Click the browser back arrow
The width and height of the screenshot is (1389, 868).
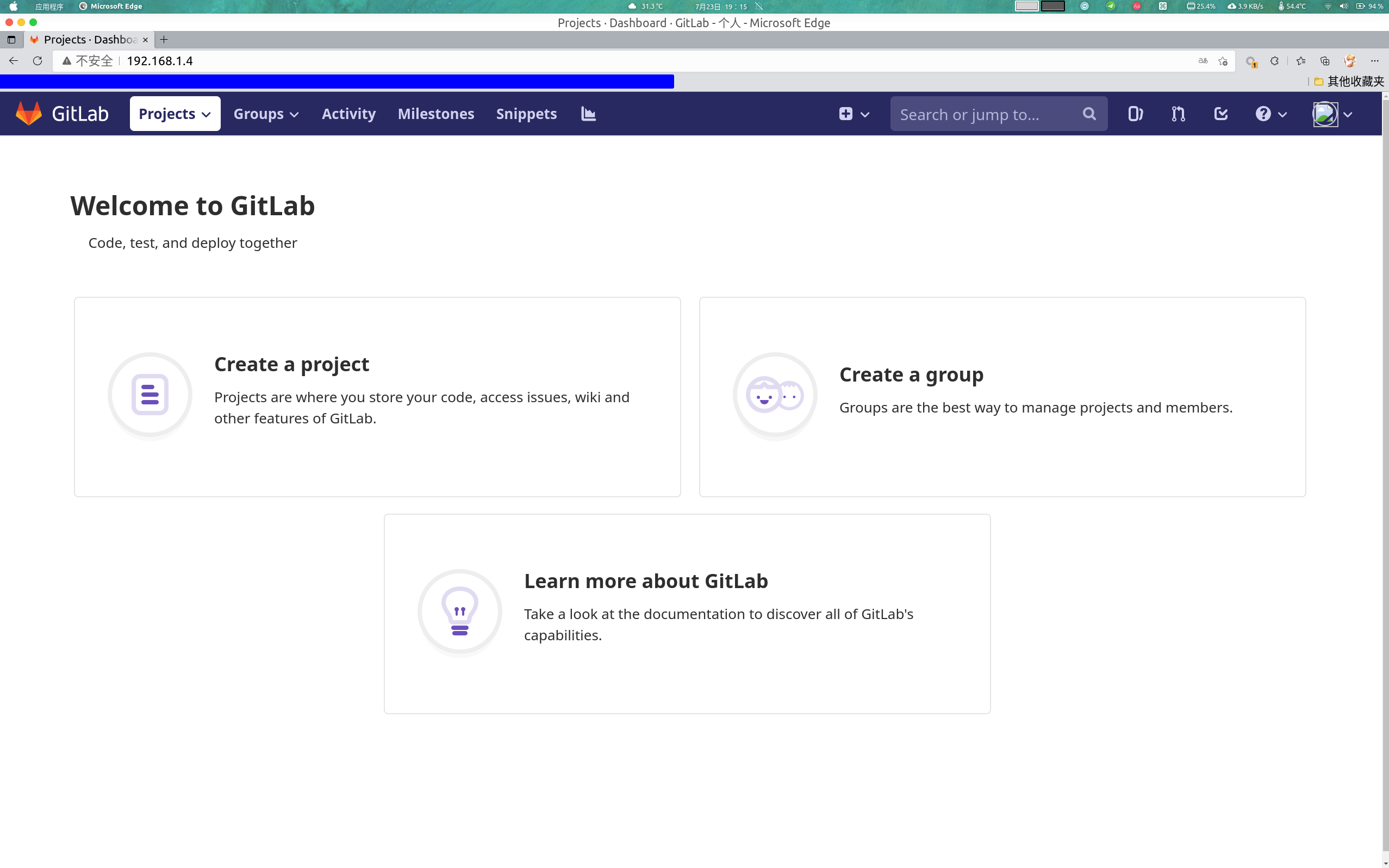pos(14,61)
